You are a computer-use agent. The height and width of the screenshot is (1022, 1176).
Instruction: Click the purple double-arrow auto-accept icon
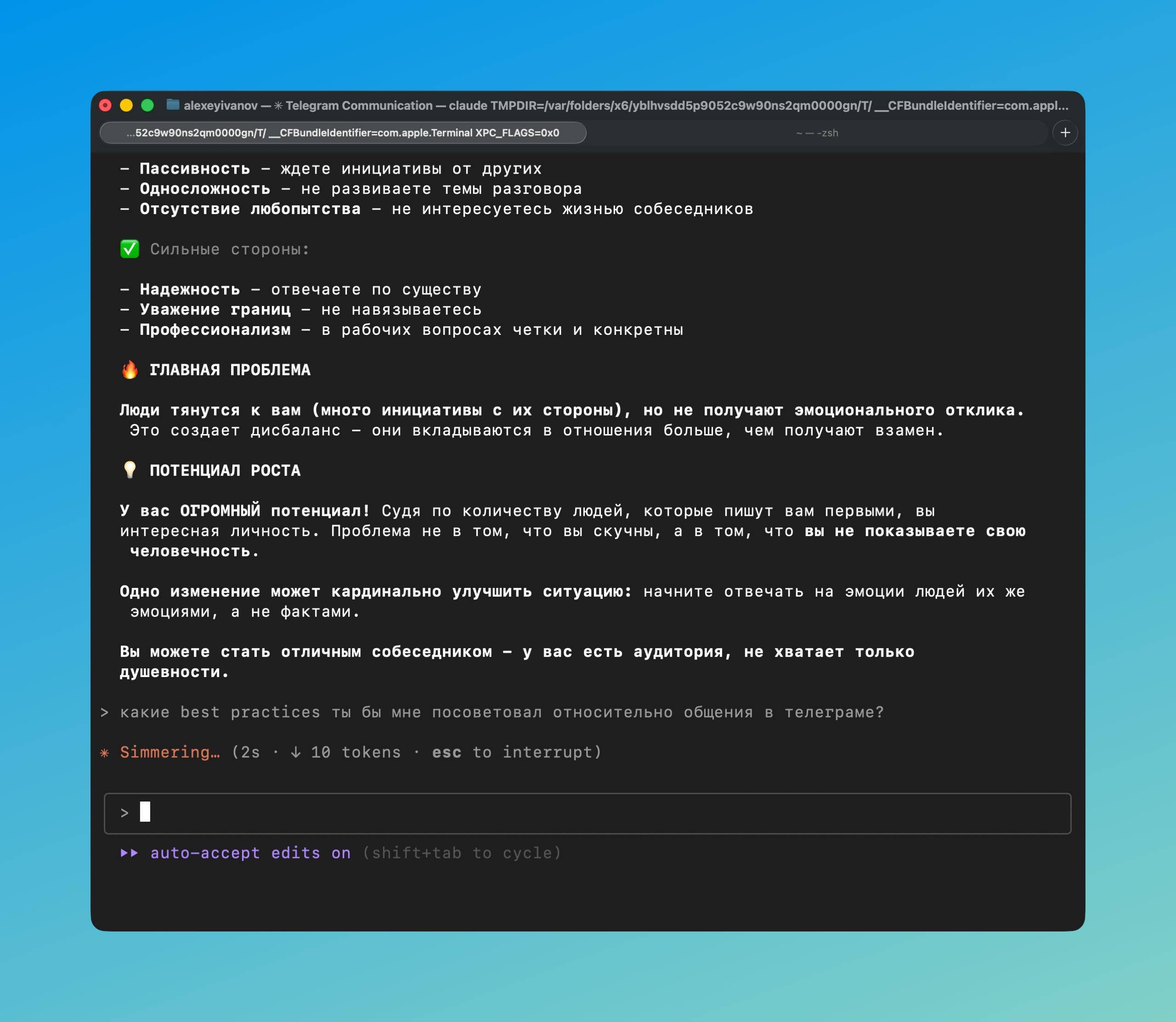click(129, 853)
